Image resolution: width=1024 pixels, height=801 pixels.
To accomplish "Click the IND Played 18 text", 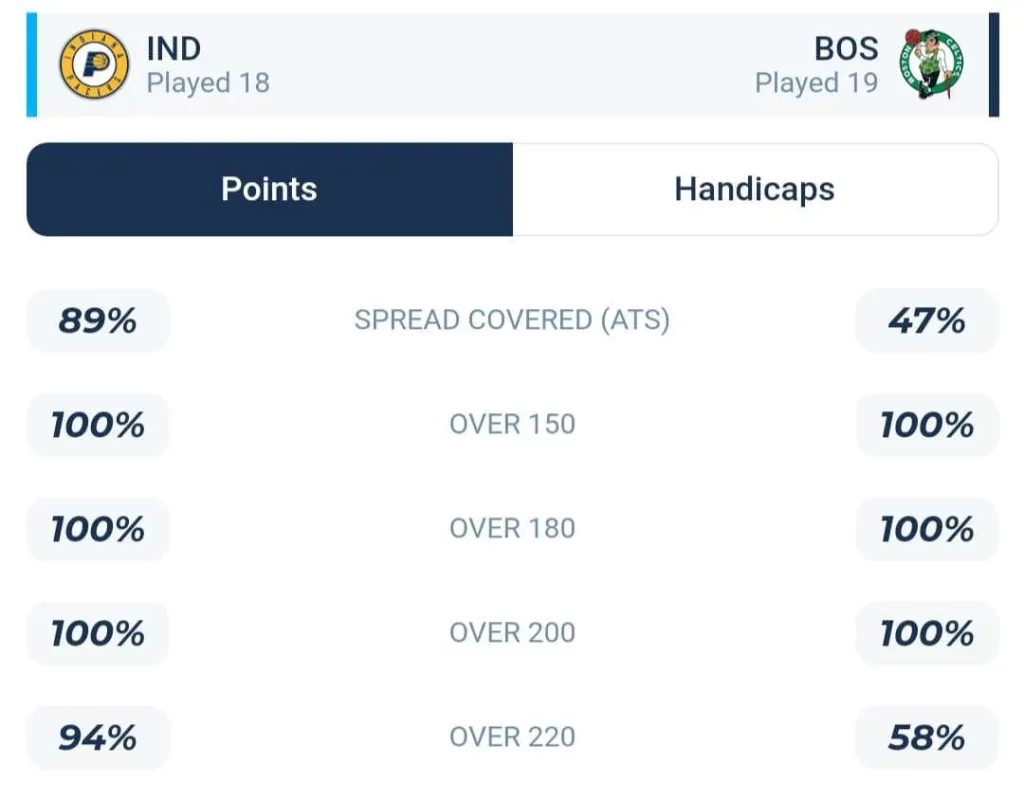I will (208, 83).
